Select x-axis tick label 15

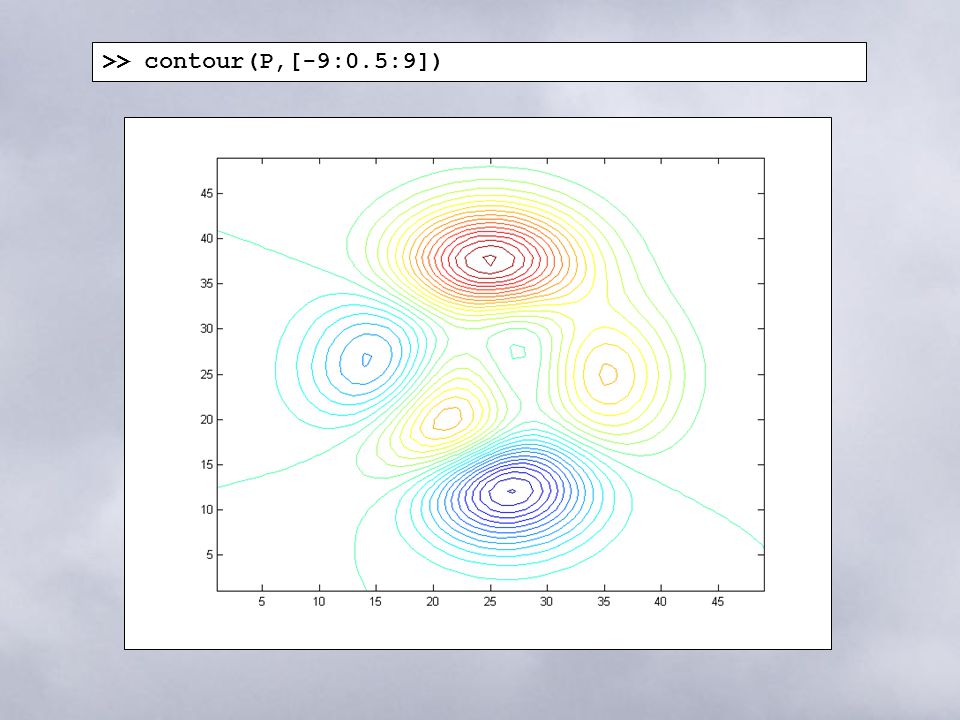[x=375, y=602]
